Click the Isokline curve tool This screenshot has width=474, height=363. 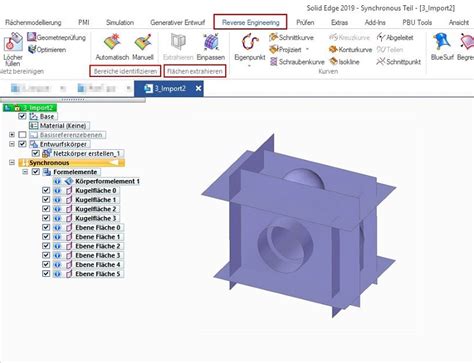click(x=344, y=62)
